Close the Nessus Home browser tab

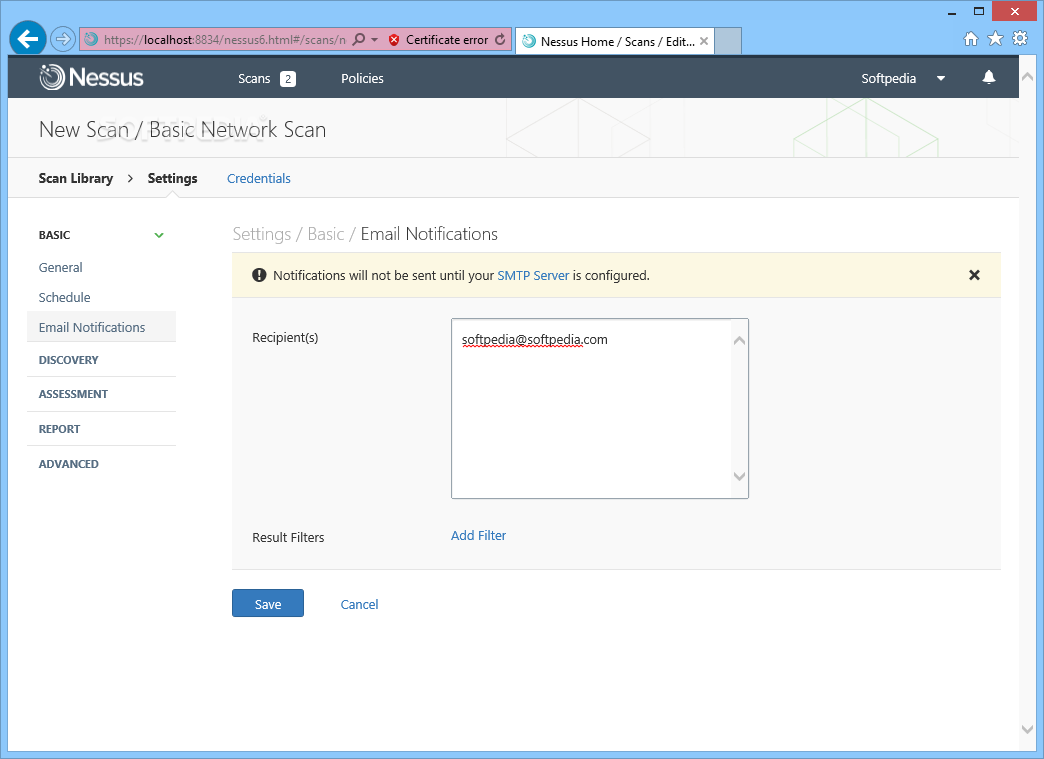pos(704,41)
